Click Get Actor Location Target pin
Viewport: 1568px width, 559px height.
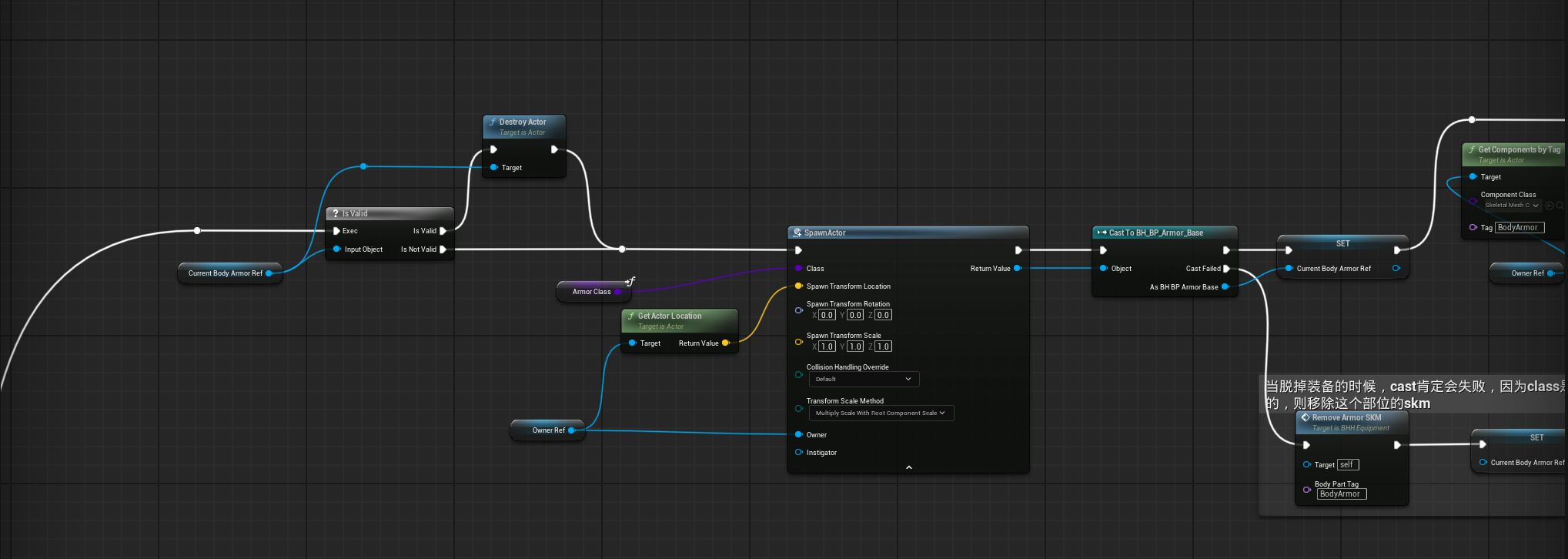tap(633, 343)
